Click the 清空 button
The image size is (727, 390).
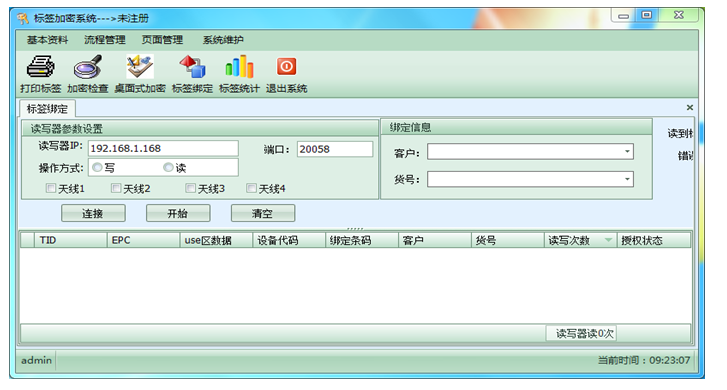pos(263,213)
